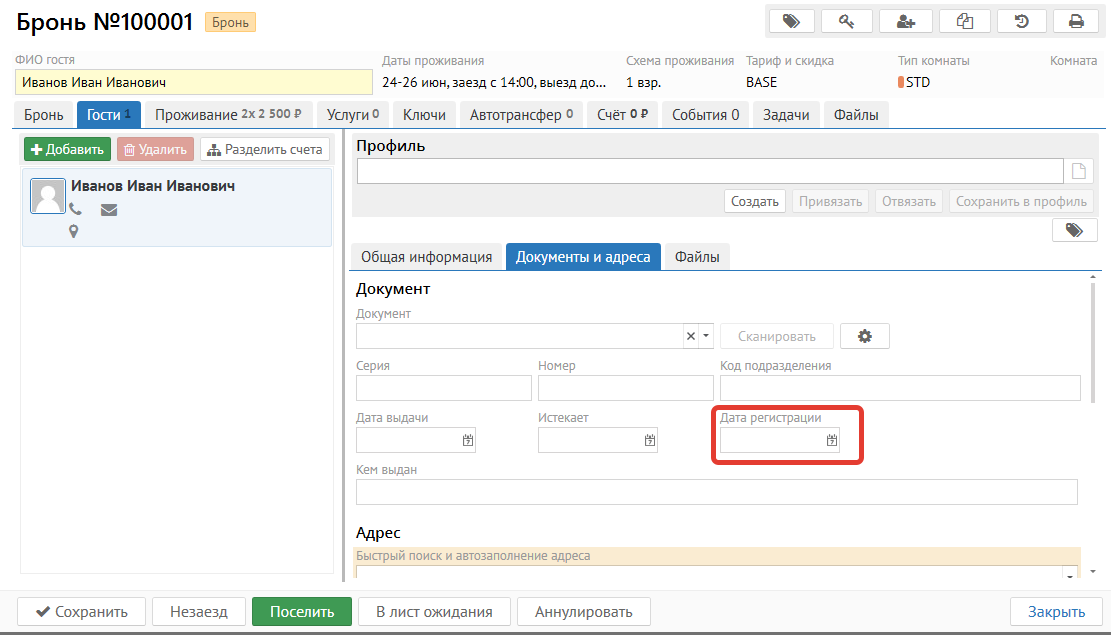1111x635 pixels.
Task: Click the add guest person-plus icon
Action: (906, 21)
